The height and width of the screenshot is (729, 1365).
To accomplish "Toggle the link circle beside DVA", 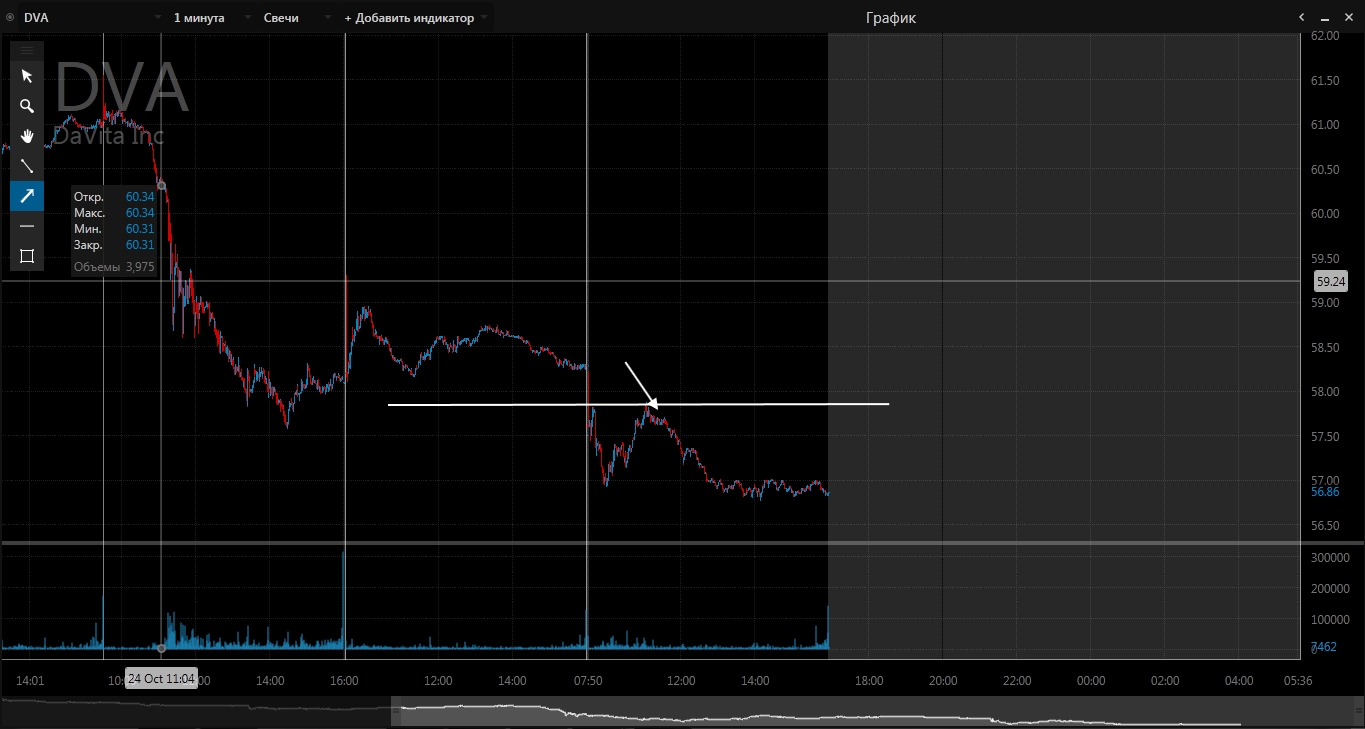I will (x=10, y=18).
